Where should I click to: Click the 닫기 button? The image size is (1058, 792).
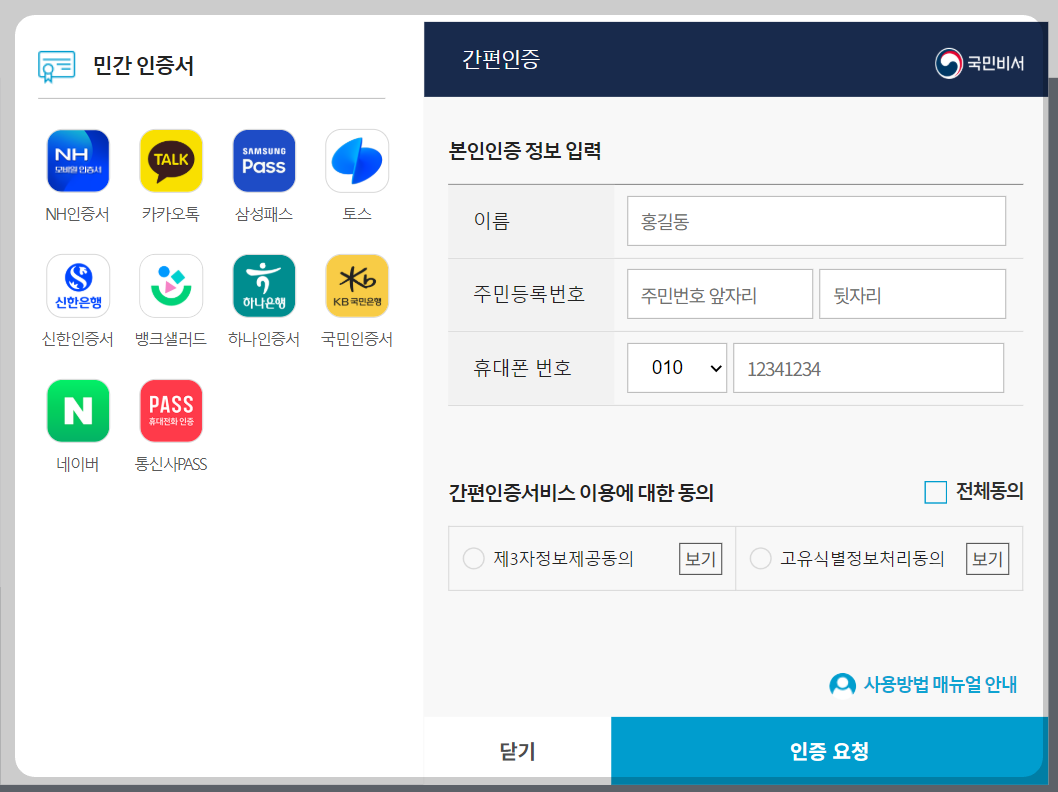518,751
